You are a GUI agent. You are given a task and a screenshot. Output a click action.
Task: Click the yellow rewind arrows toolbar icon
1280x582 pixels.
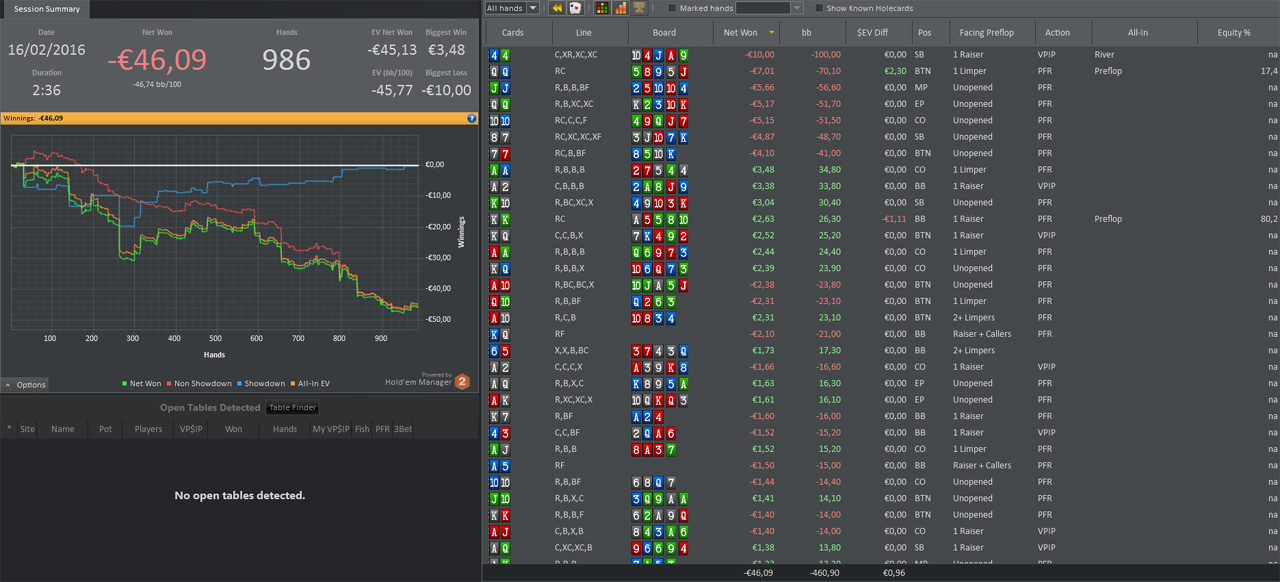click(x=557, y=8)
